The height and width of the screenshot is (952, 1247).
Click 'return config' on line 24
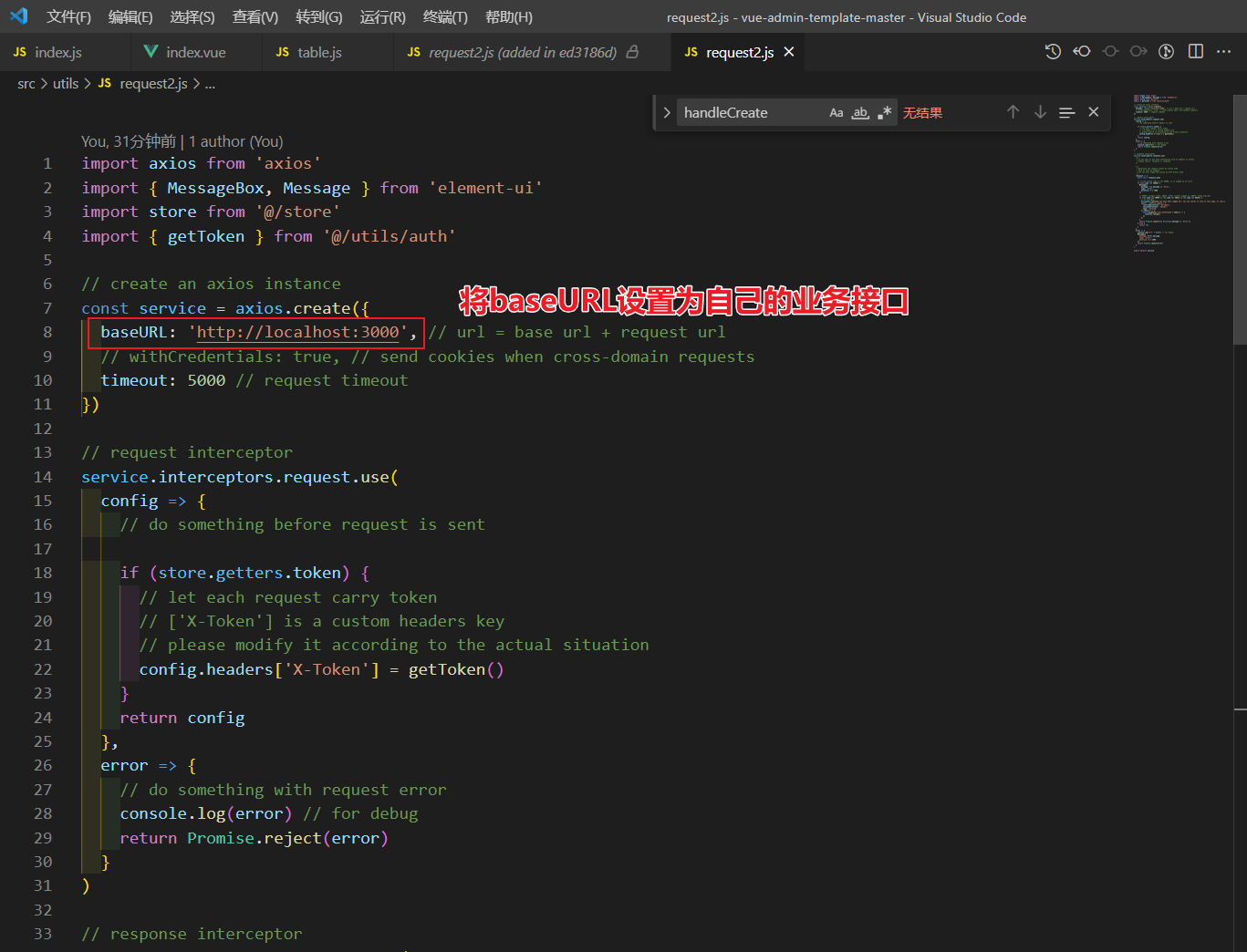point(182,718)
